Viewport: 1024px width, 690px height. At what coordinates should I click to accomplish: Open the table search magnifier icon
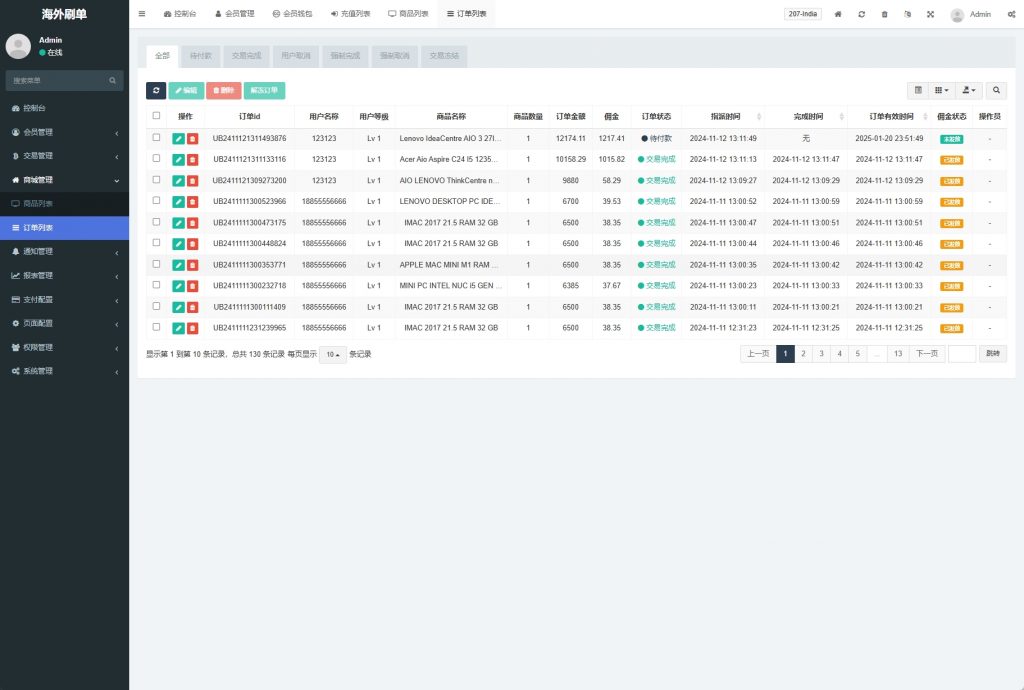click(996, 90)
